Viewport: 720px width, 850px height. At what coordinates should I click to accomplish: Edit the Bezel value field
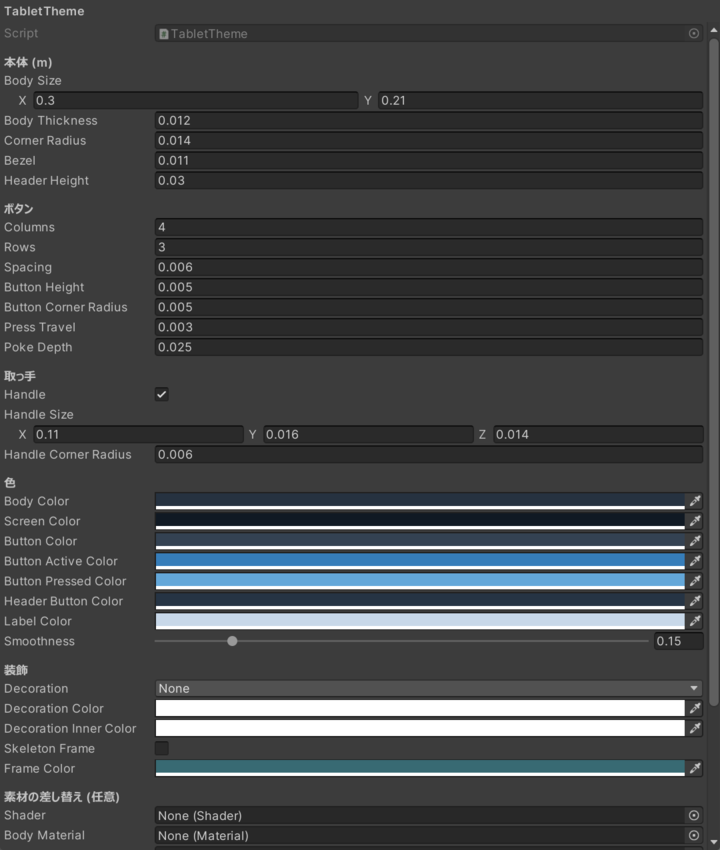click(429, 160)
